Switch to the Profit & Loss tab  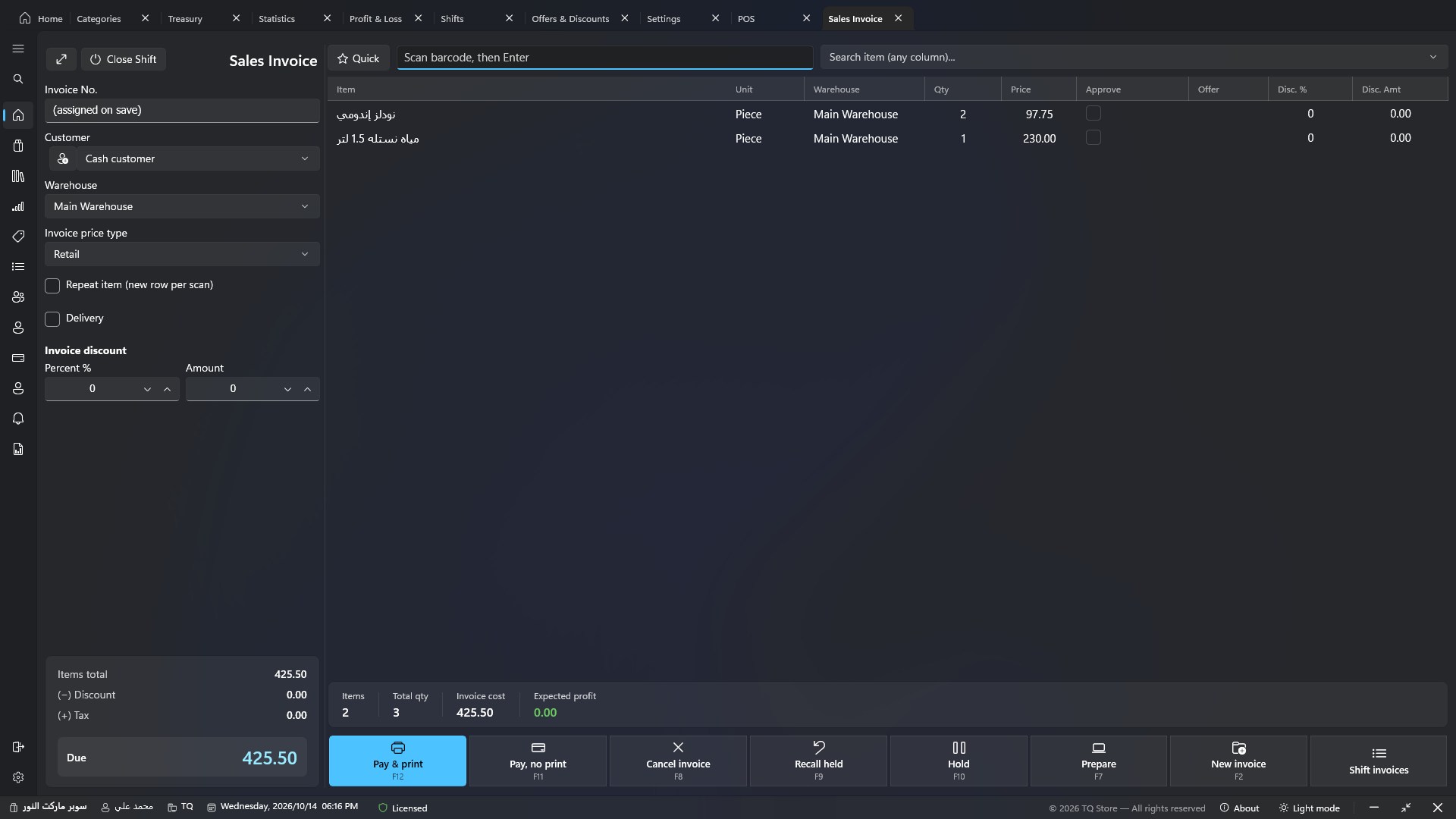[x=375, y=18]
